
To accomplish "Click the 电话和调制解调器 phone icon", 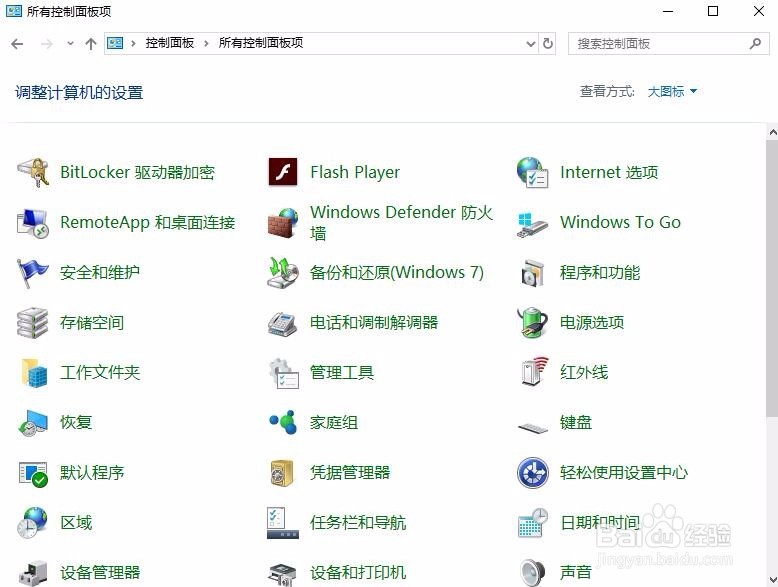I will (x=283, y=324).
